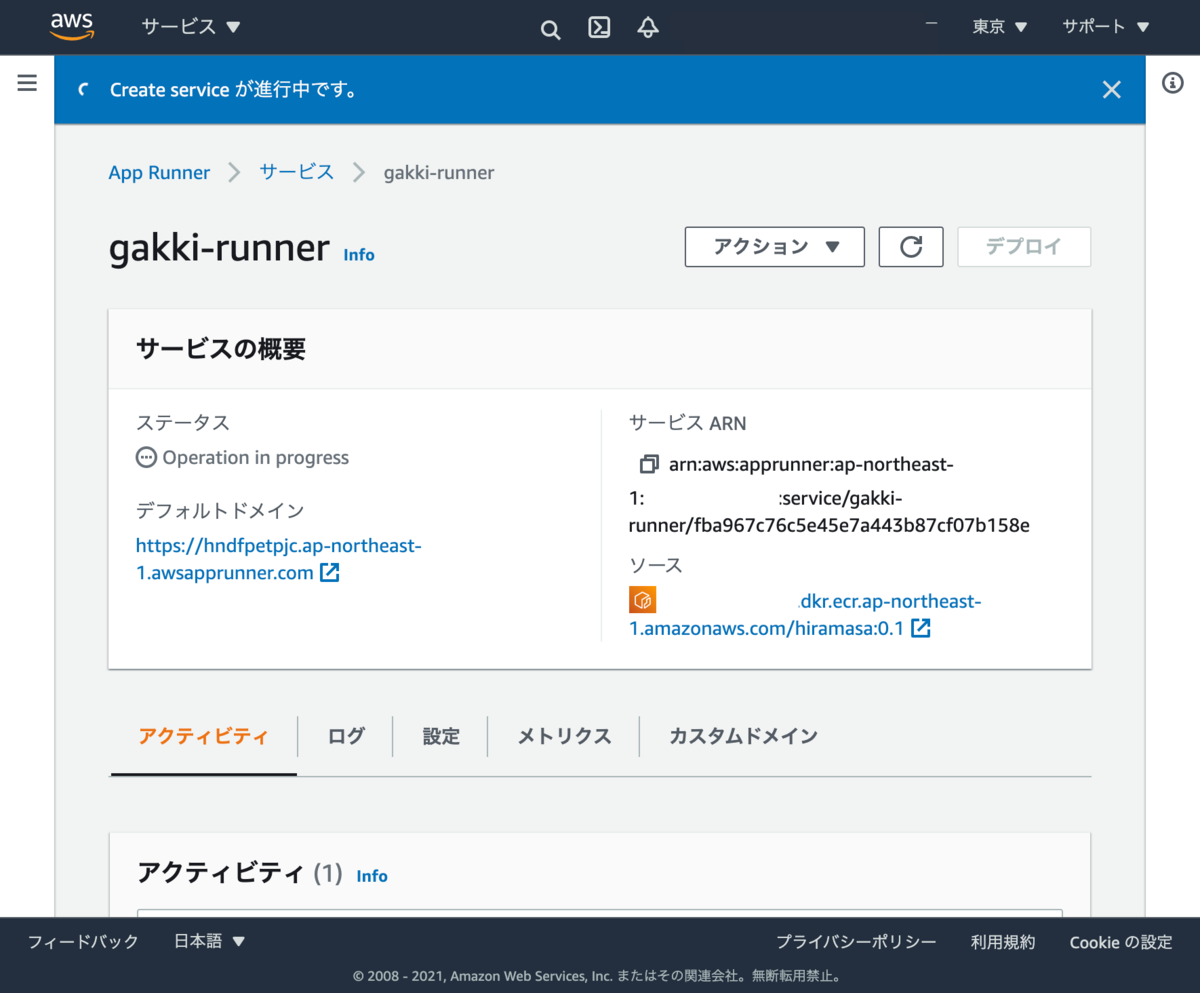Screen dimensions: 1200x993
Task: Switch to the メトリクス tab
Action: tap(564, 737)
